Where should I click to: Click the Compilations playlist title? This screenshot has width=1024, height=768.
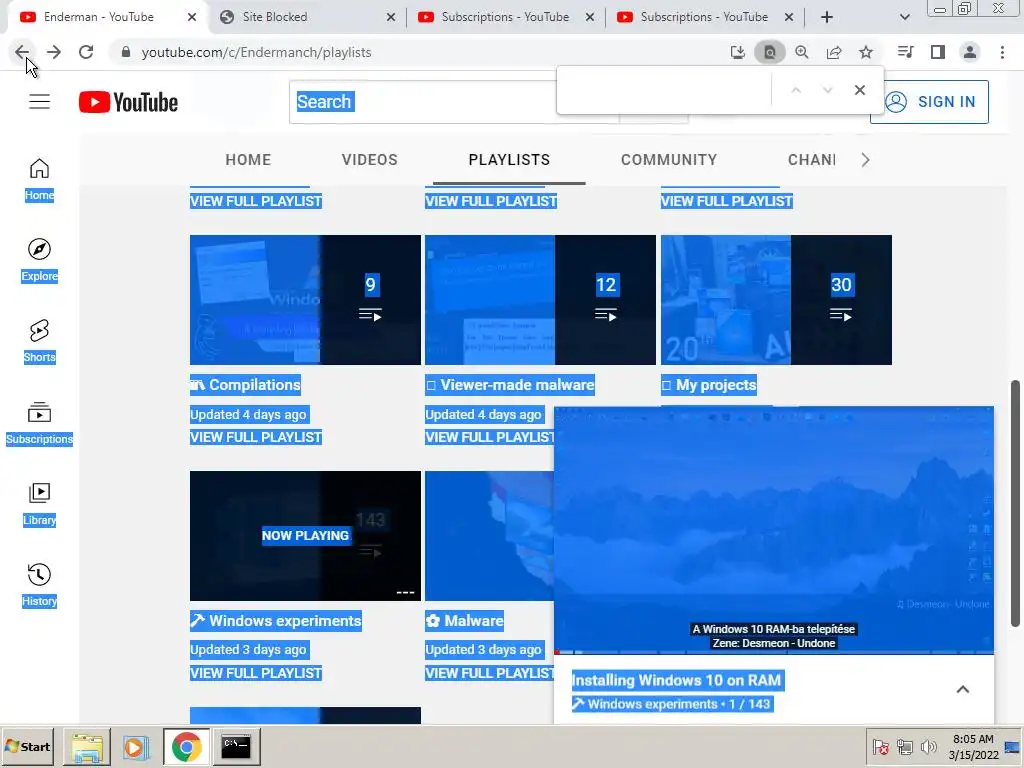point(245,385)
